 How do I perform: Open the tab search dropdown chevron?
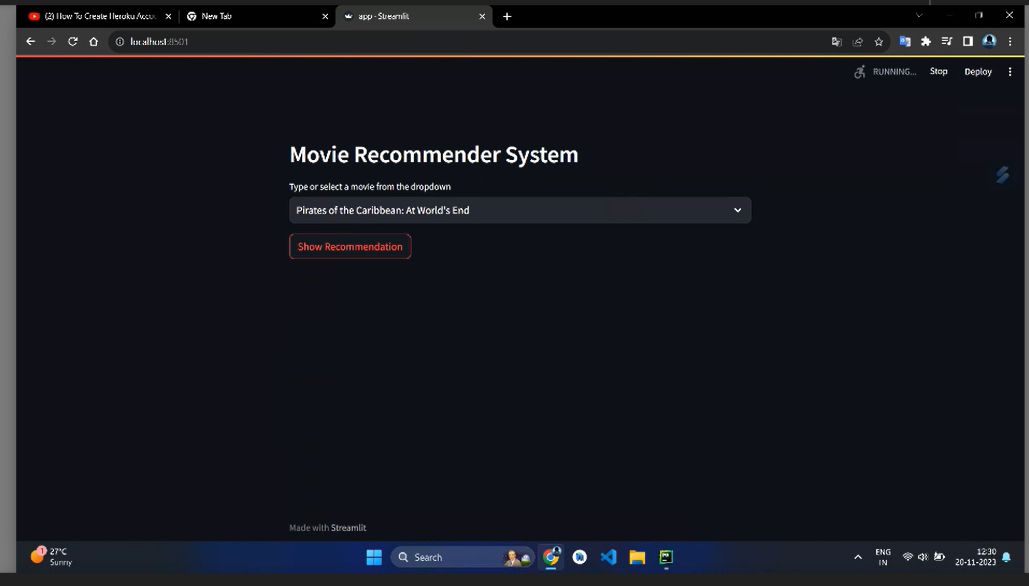[919, 16]
